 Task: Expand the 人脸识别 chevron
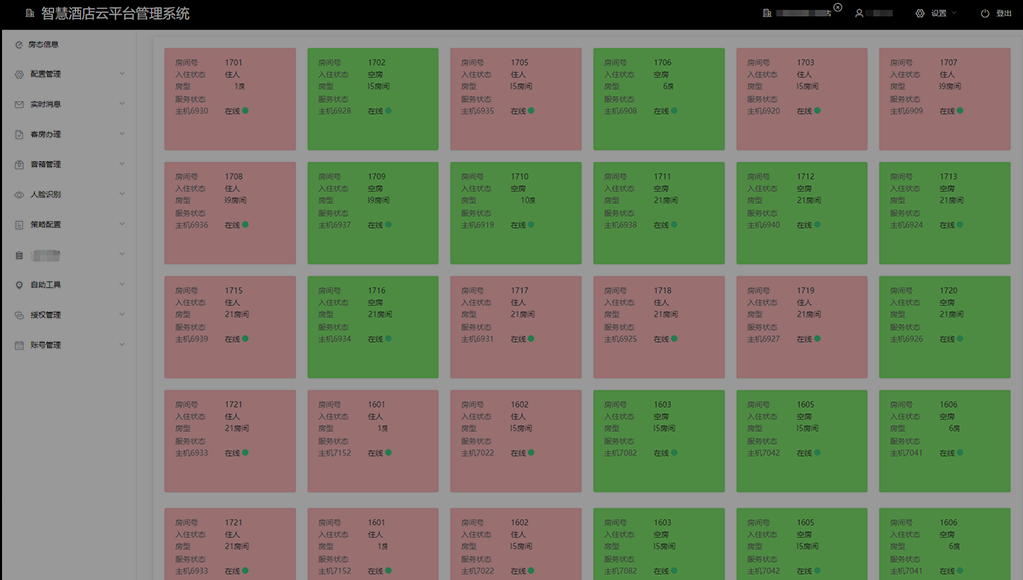122,194
